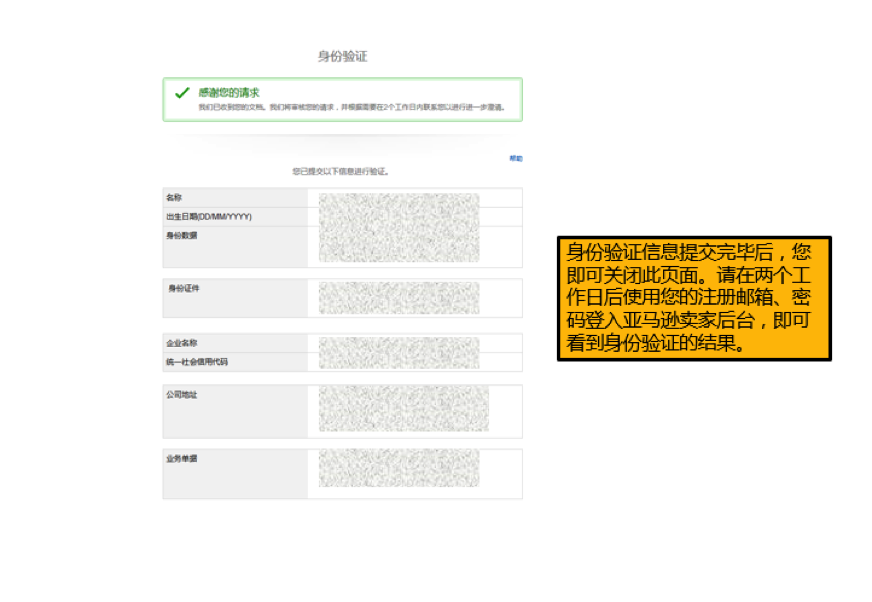Click the 身份验证 page title

coord(342,57)
